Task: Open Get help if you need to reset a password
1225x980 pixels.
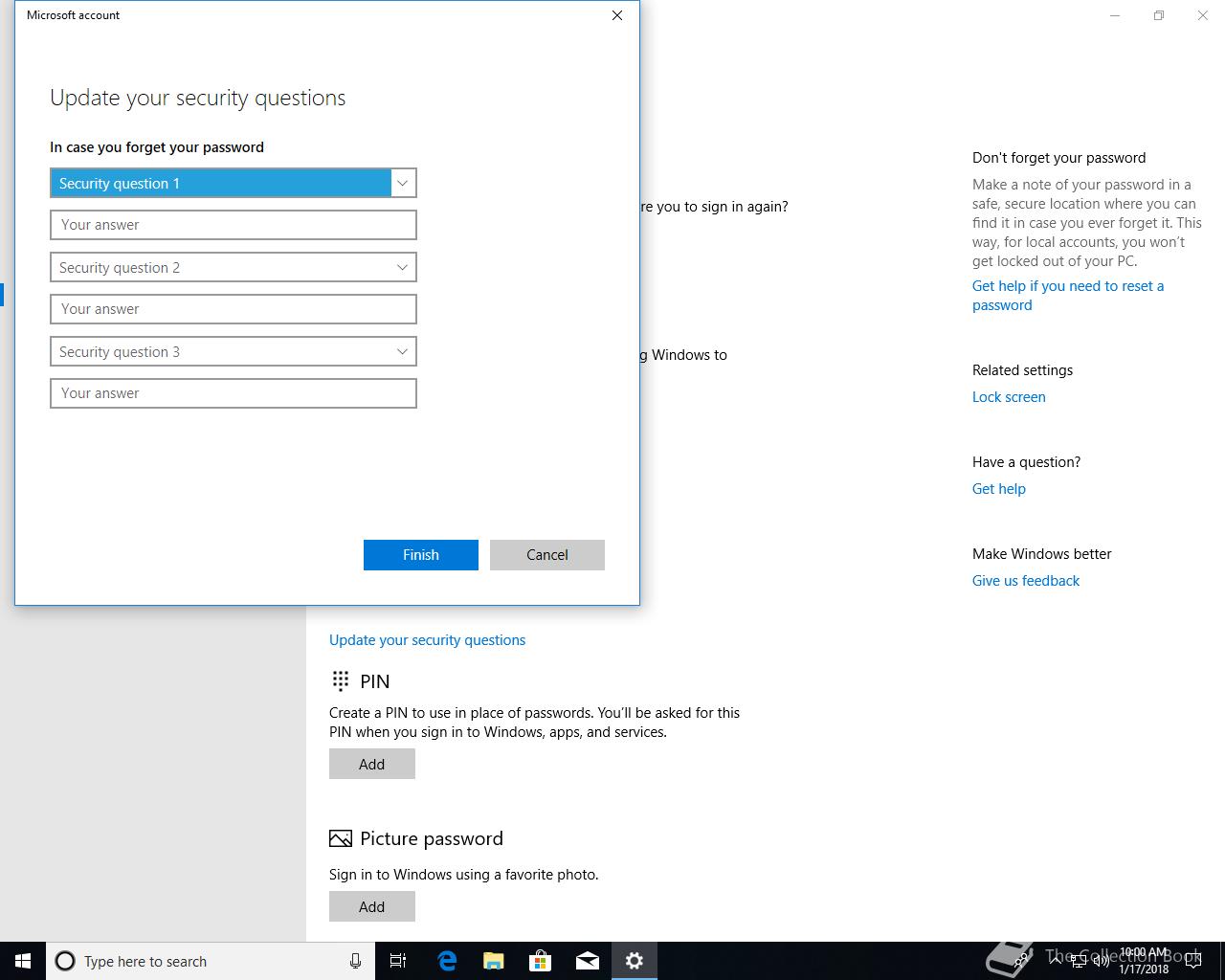Action: pos(1068,296)
